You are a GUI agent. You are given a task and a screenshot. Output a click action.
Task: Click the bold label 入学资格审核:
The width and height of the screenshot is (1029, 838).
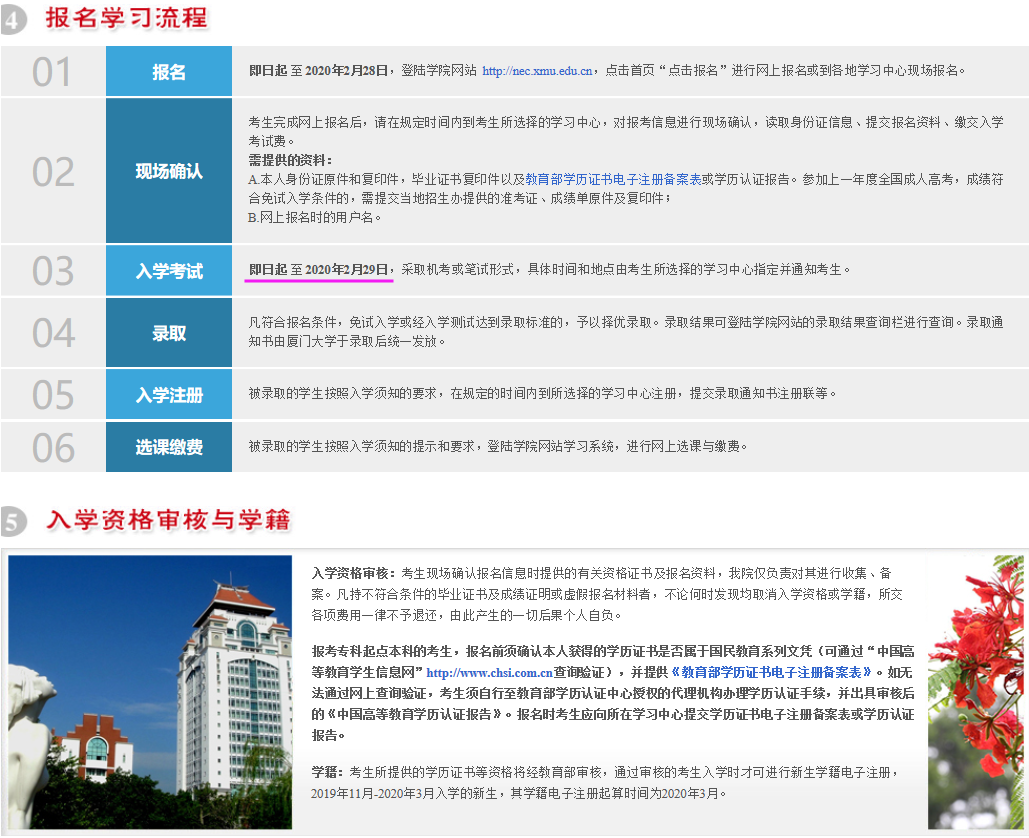click(354, 573)
